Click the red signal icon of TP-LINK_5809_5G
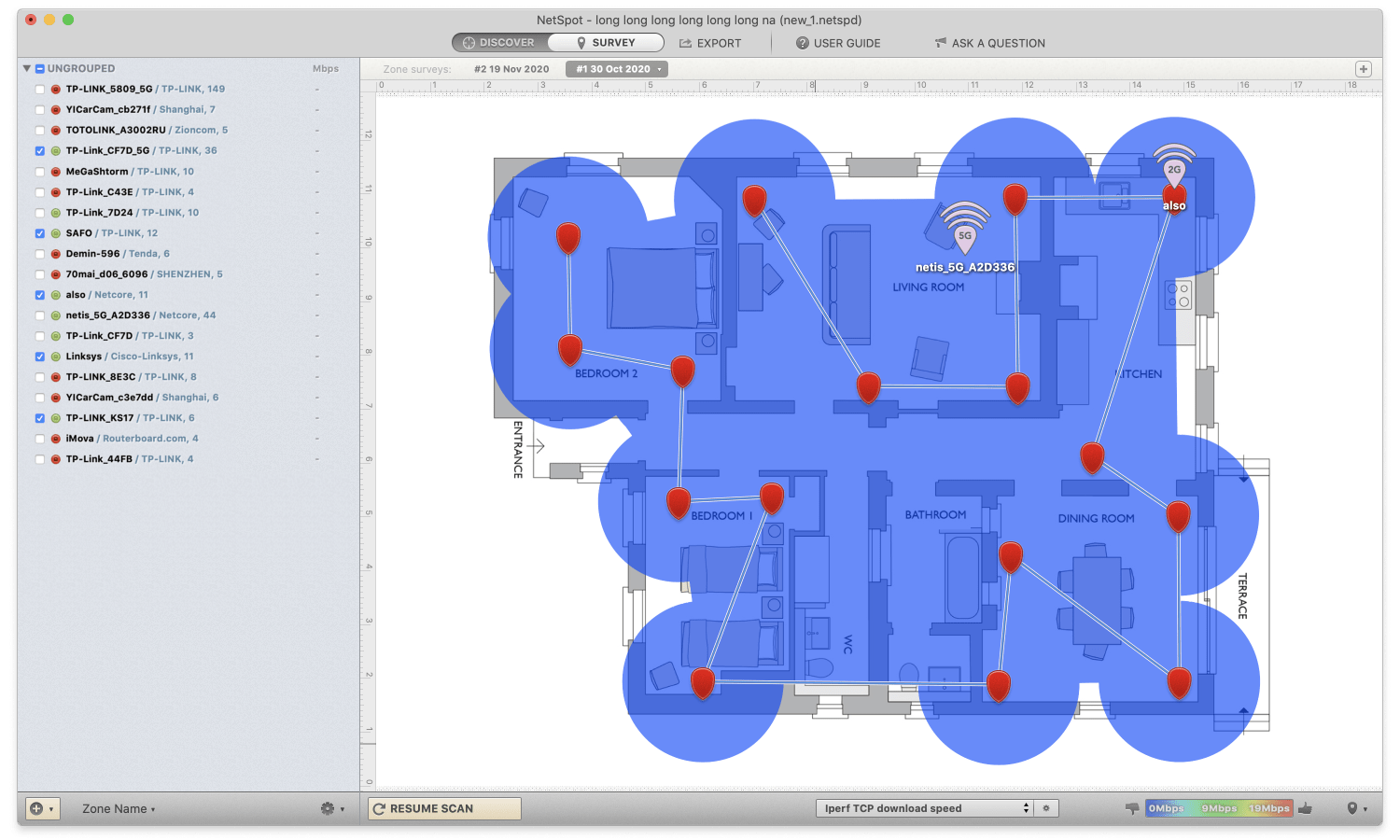The image size is (1400, 840). 56,90
